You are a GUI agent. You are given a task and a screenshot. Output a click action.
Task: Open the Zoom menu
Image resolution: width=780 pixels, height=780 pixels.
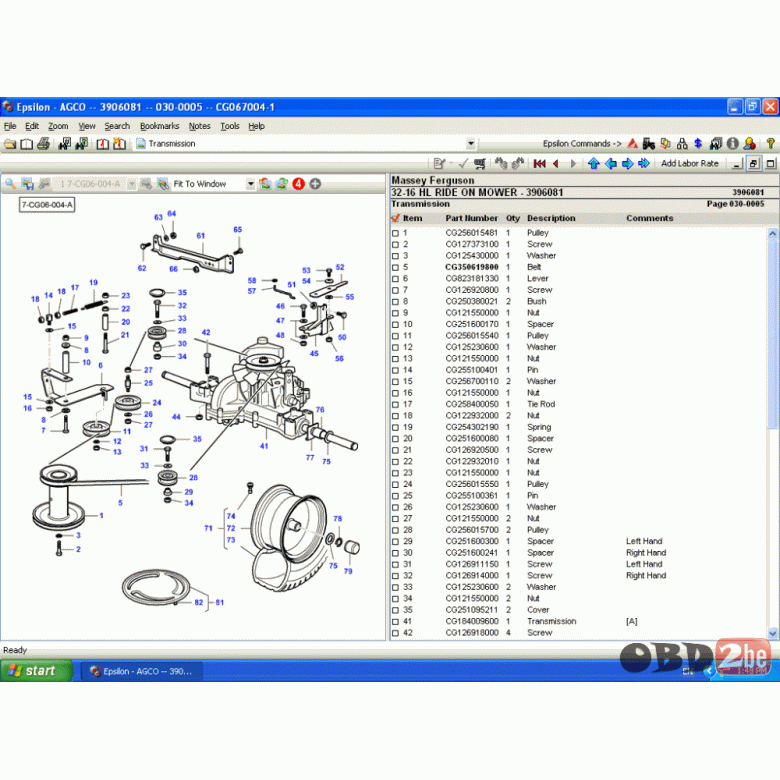click(58, 126)
